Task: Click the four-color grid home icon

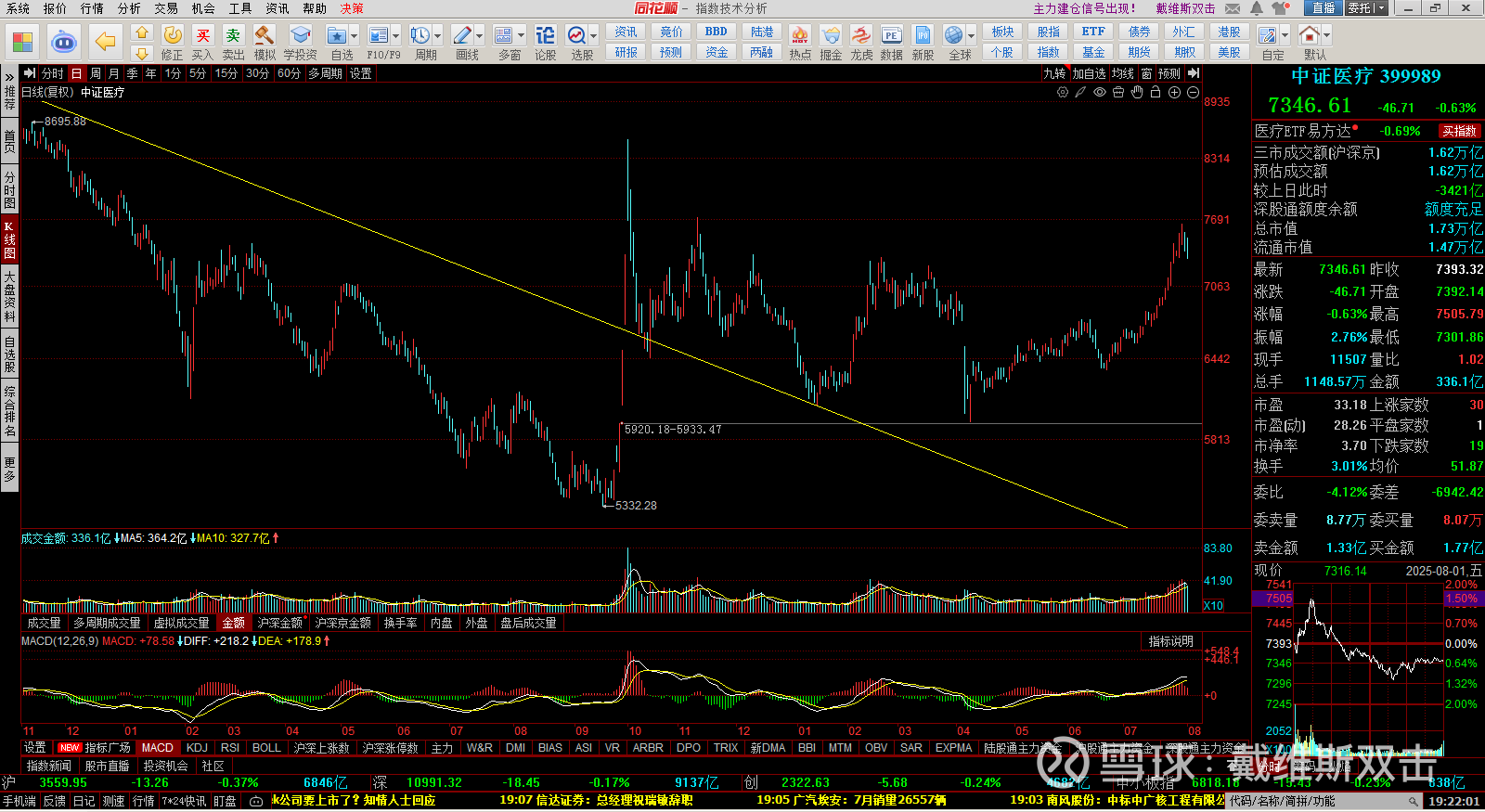Action: 22,42
